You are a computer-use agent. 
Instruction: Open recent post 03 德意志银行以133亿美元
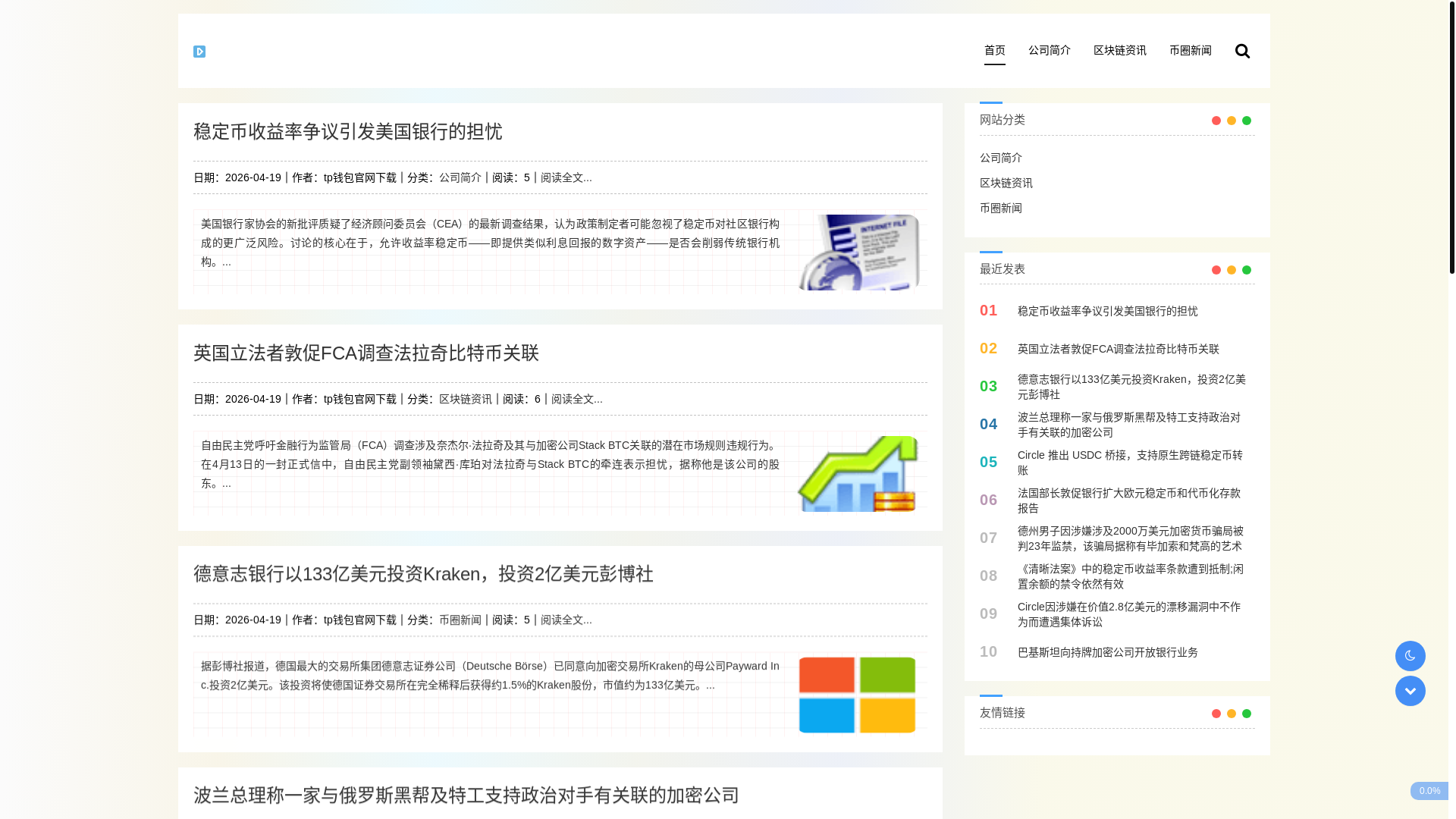(x=1131, y=387)
